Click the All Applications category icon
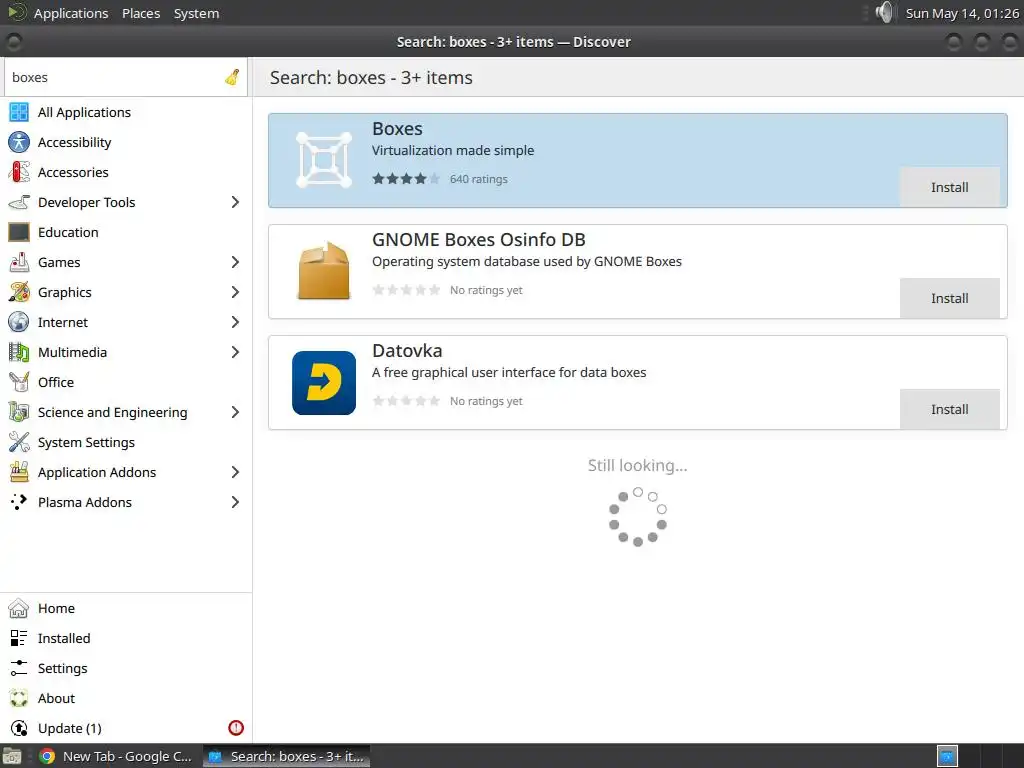The width and height of the screenshot is (1024, 768). coord(19,112)
